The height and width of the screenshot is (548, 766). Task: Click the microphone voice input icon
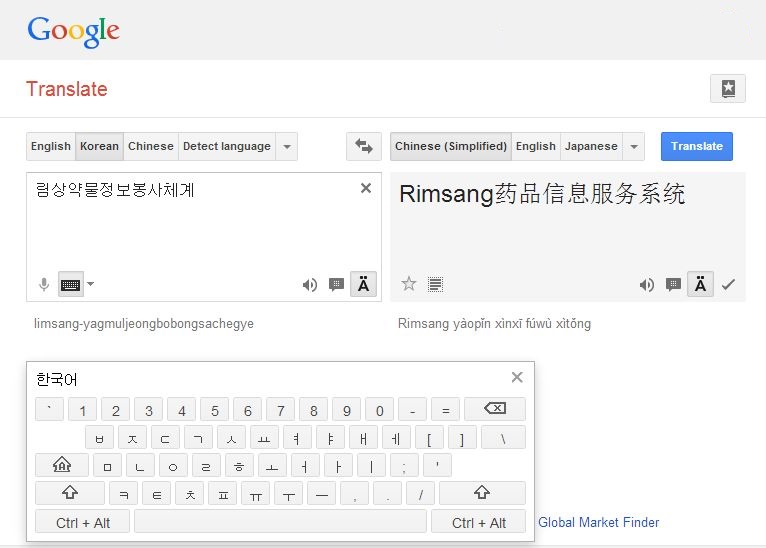point(44,285)
